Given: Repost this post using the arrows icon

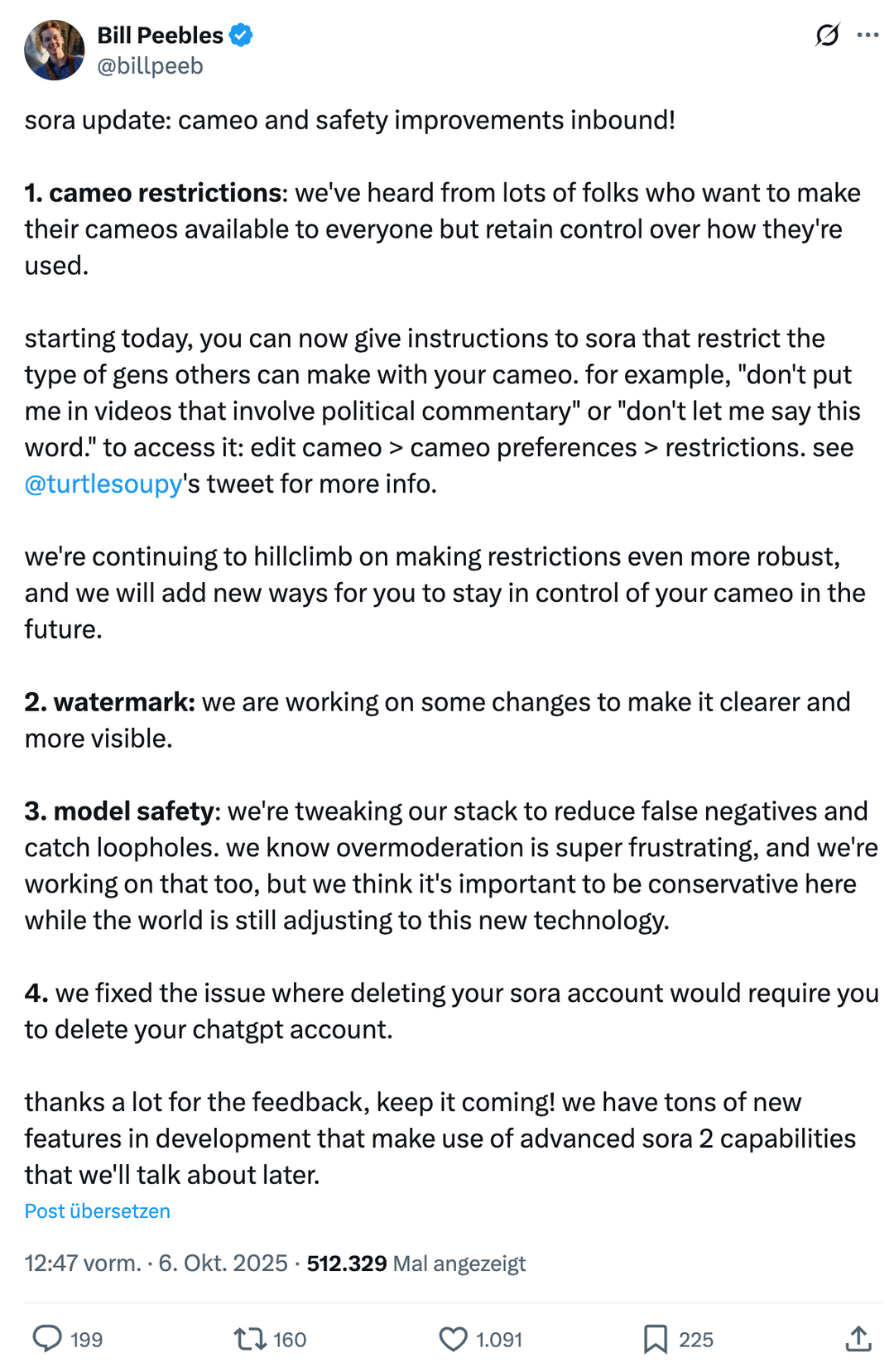Looking at the screenshot, I should pos(249,1338).
